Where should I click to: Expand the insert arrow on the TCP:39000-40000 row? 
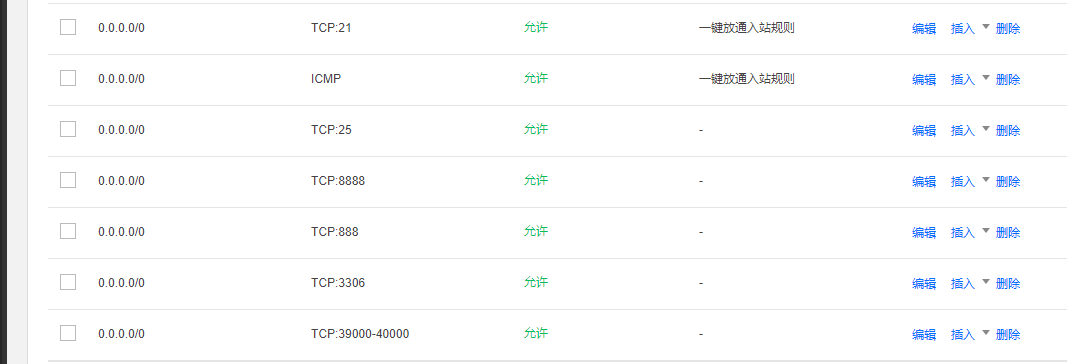[985, 333]
